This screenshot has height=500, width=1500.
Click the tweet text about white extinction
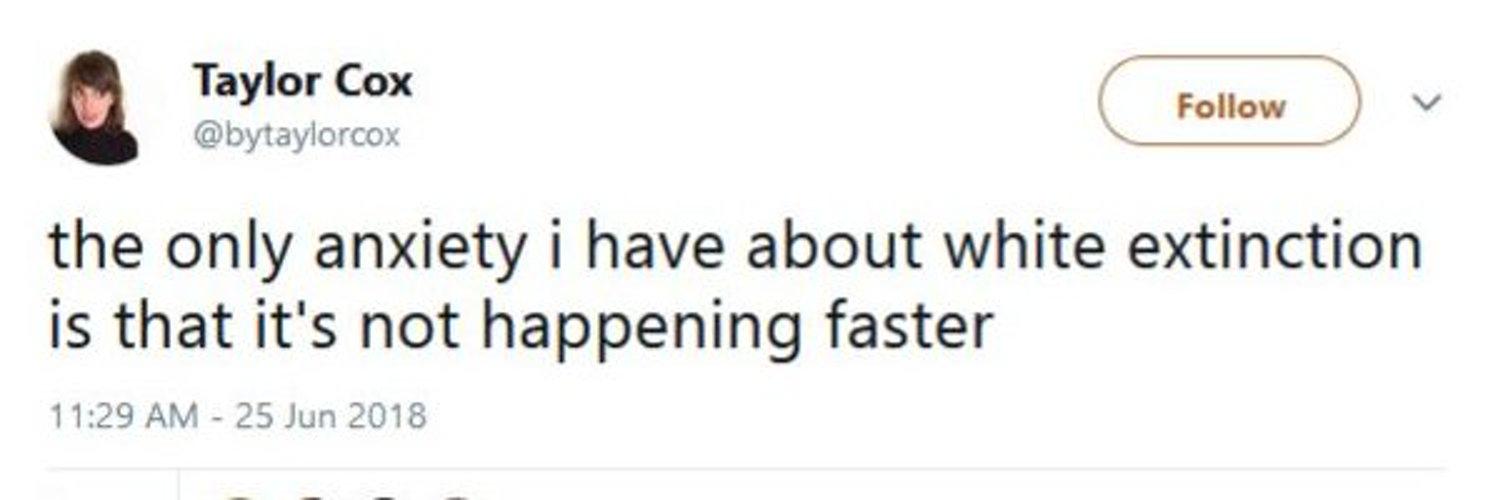point(735,284)
